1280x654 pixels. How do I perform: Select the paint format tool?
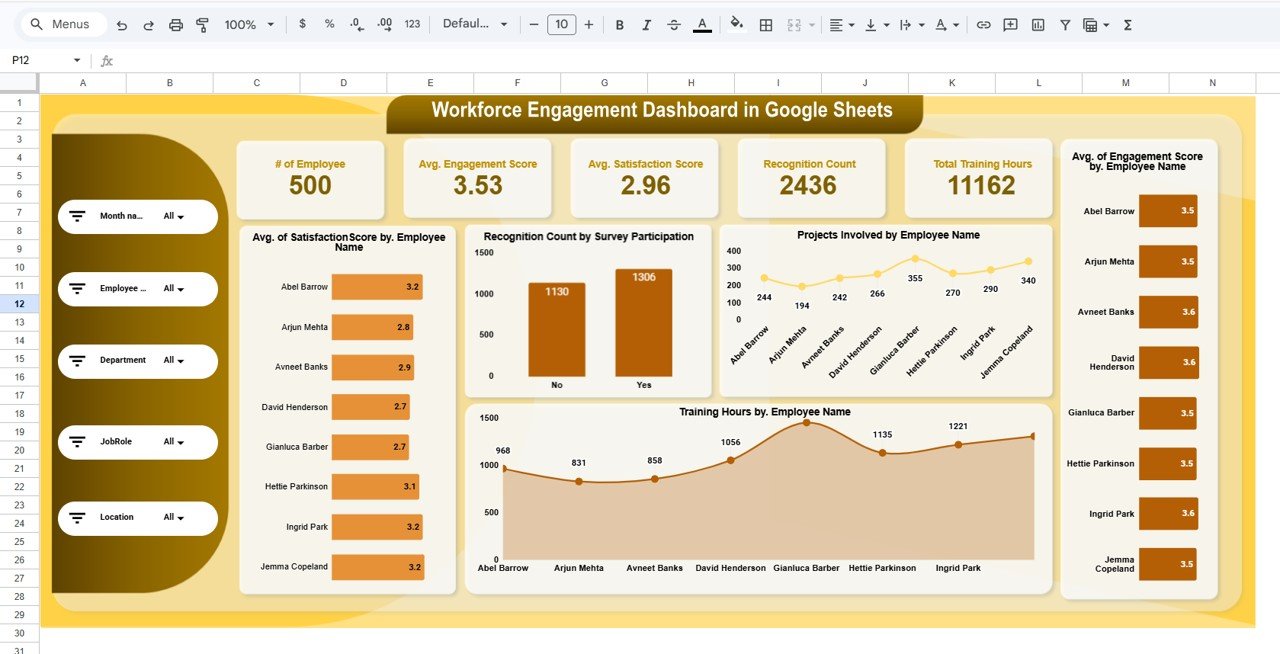click(x=202, y=24)
